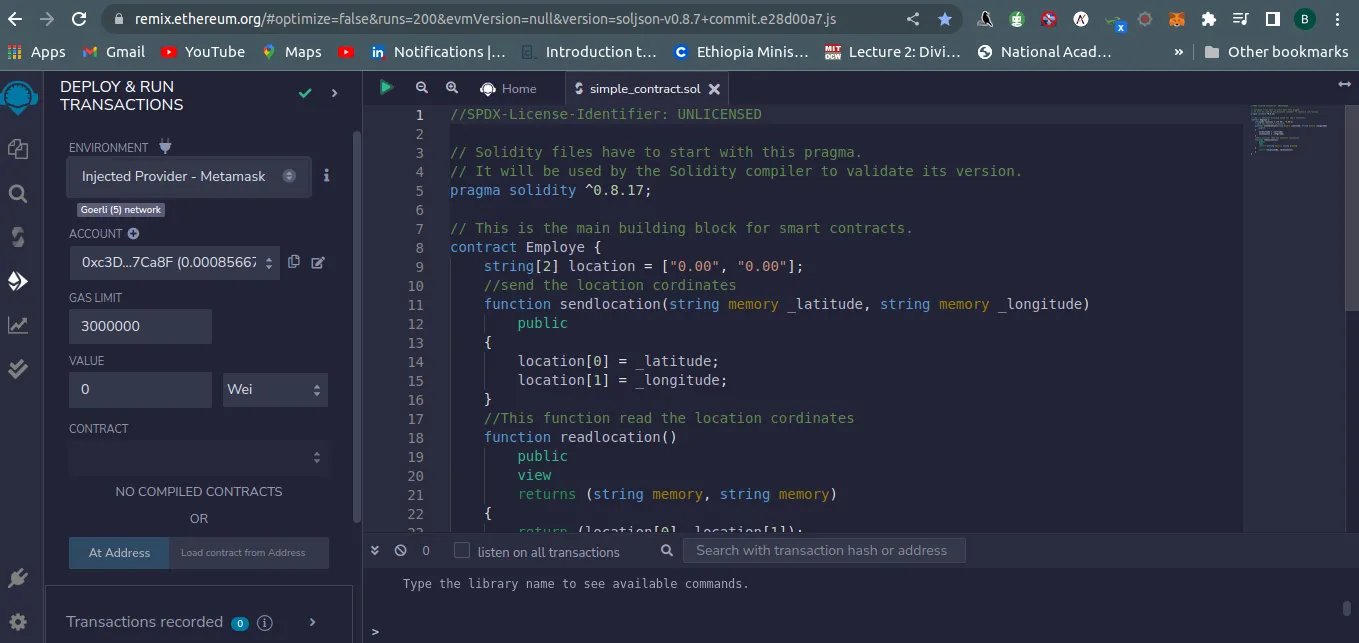Open the Solidity Compiler panel
The image size is (1359, 643).
[20, 237]
